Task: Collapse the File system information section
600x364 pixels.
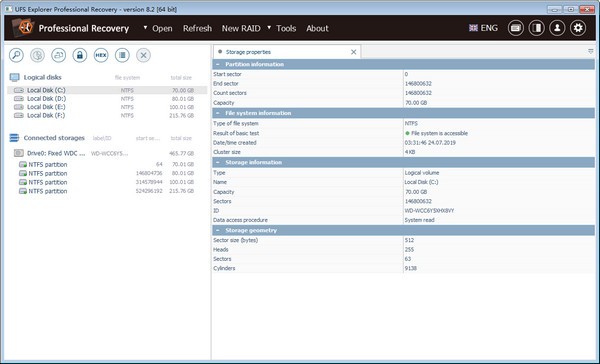Action: (x=218, y=113)
